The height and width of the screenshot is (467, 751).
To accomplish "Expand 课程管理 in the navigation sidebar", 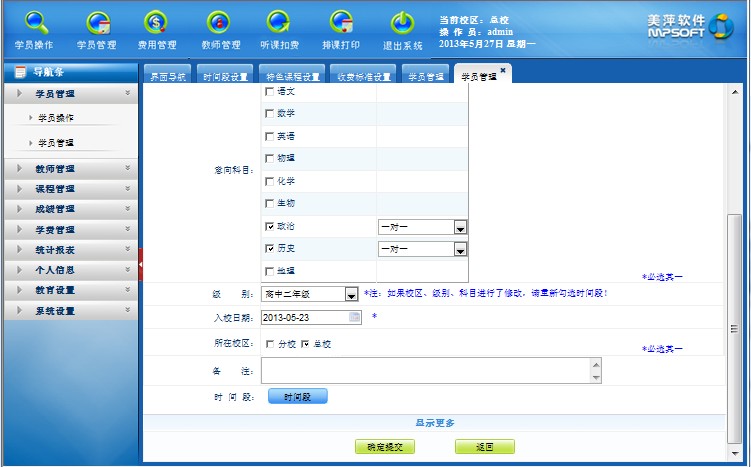I will 69,189.
